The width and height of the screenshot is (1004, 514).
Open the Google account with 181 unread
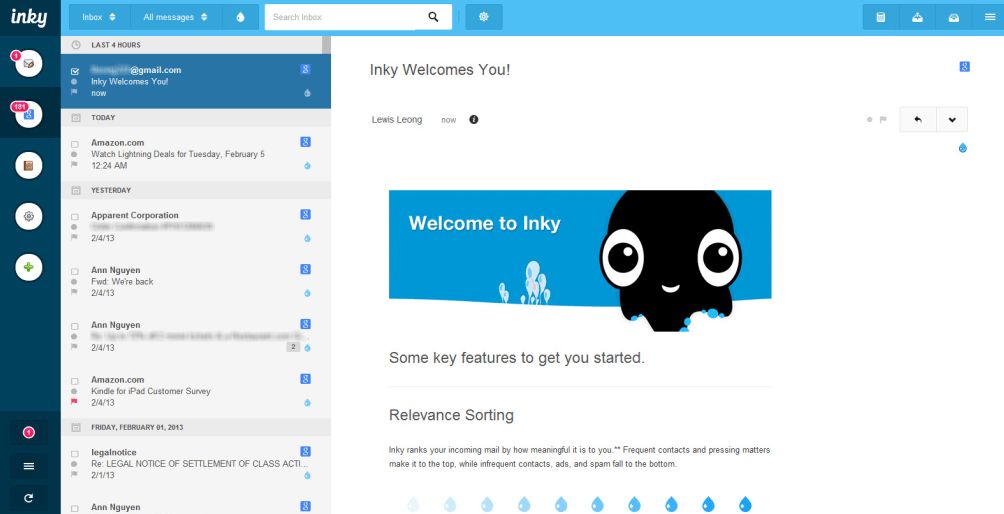click(x=30, y=115)
